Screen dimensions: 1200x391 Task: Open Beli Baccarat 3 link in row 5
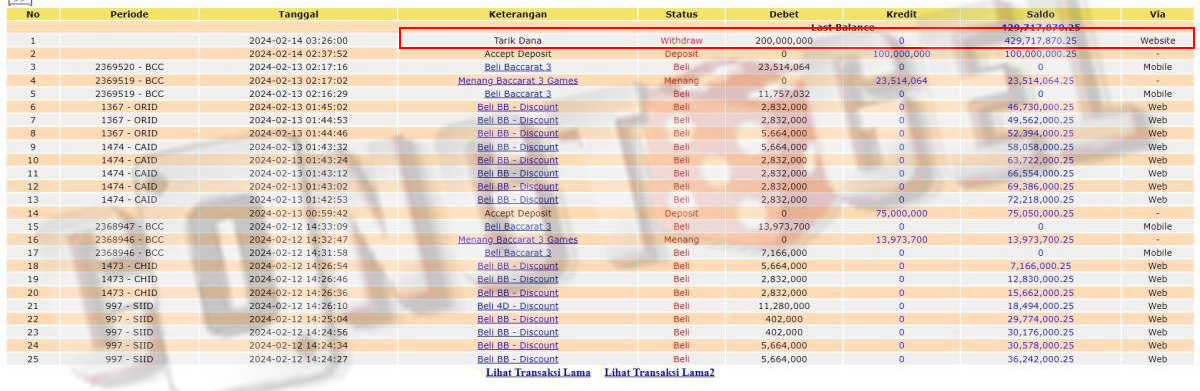point(517,93)
